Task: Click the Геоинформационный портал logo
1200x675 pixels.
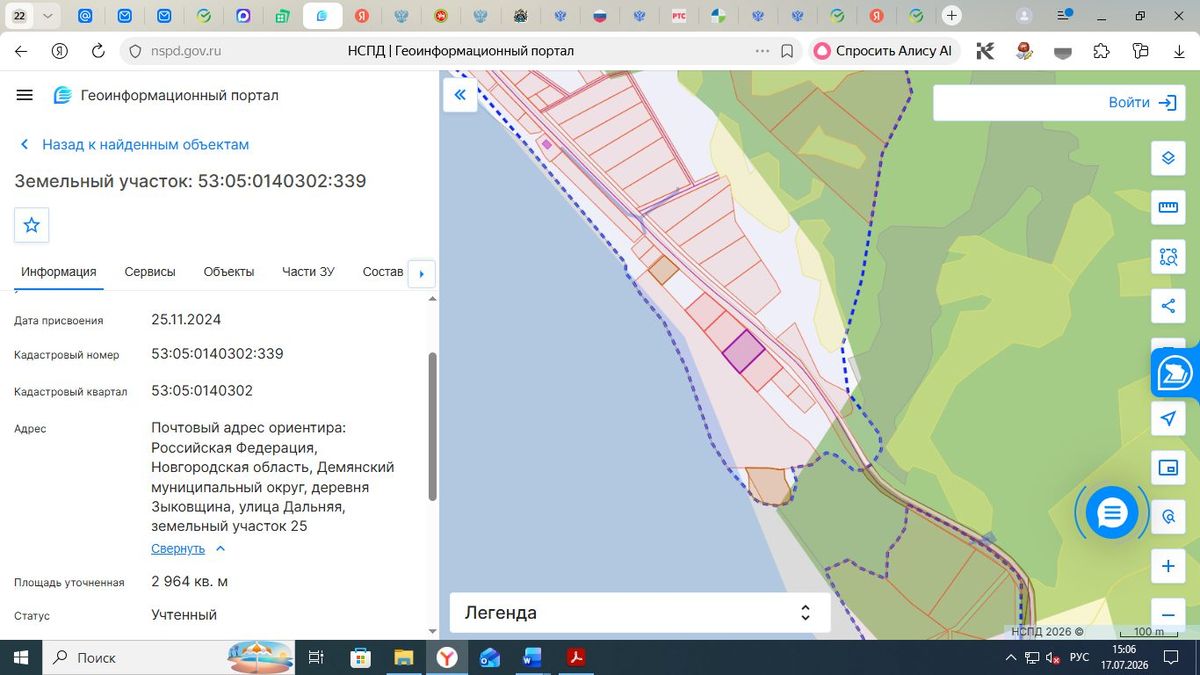Action: tap(166, 95)
